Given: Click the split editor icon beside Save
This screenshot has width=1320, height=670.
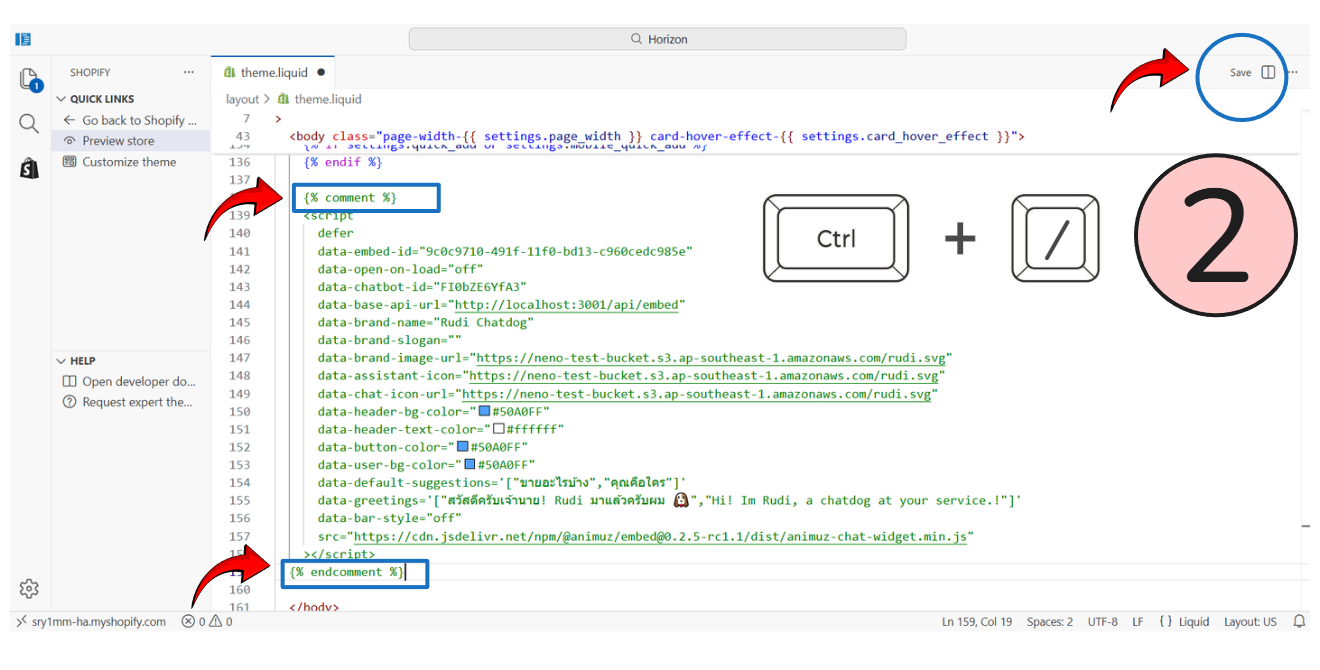Looking at the screenshot, I should [x=1268, y=73].
